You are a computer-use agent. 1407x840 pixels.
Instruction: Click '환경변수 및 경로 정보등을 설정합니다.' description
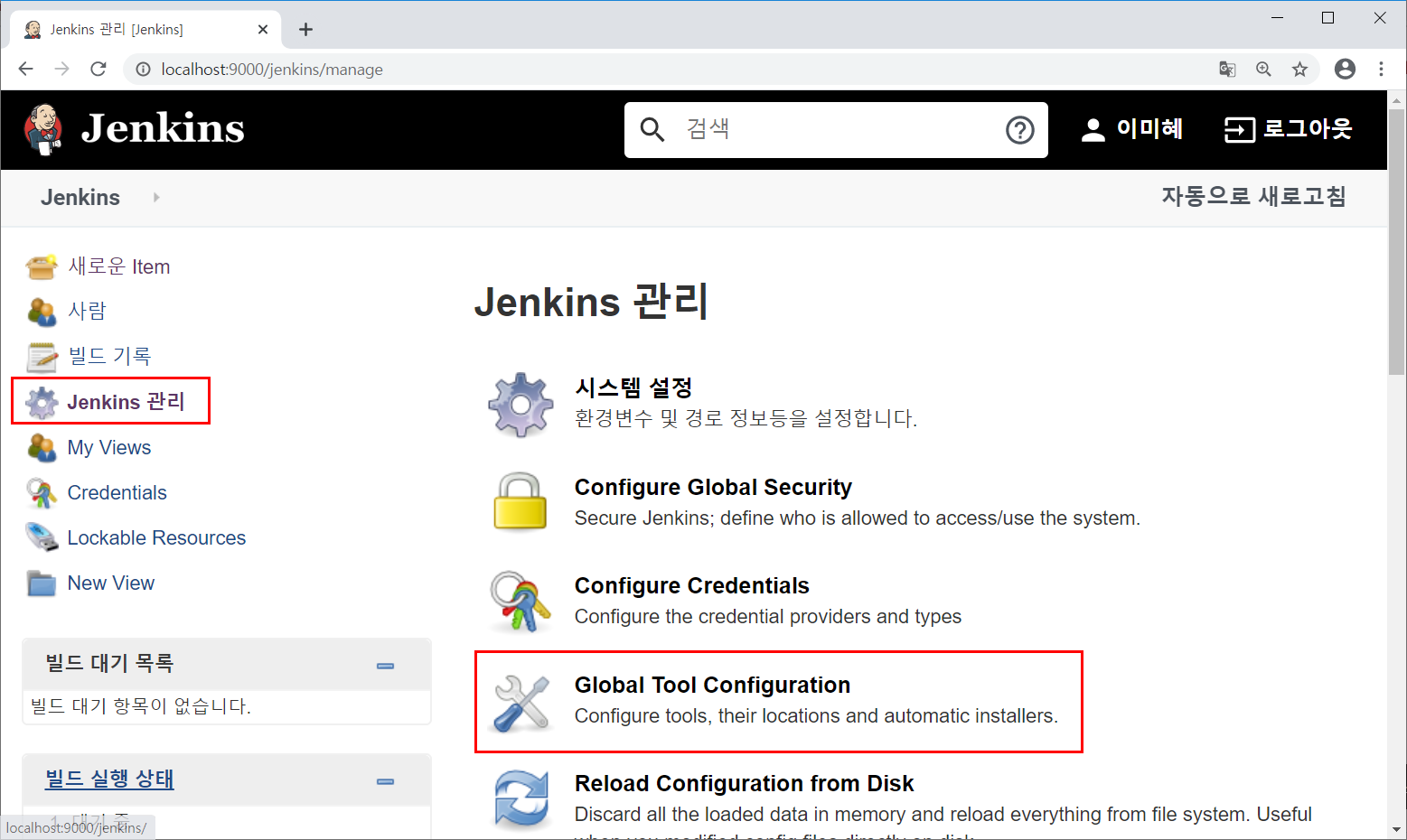[x=746, y=418]
